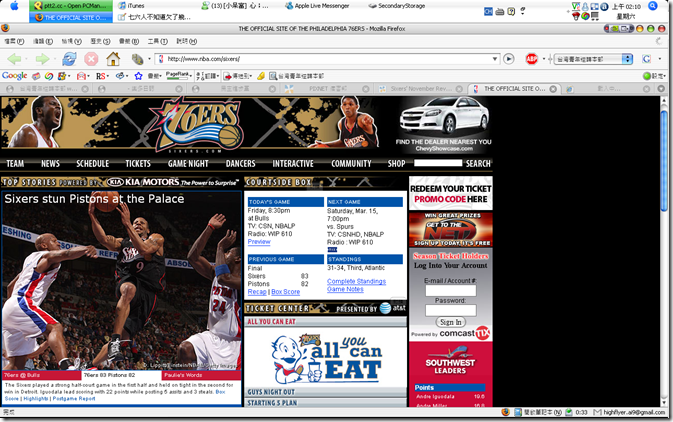The image size is (673, 422).
Task: Open the Box Score link in Courtside Box
Action: tap(285, 291)
